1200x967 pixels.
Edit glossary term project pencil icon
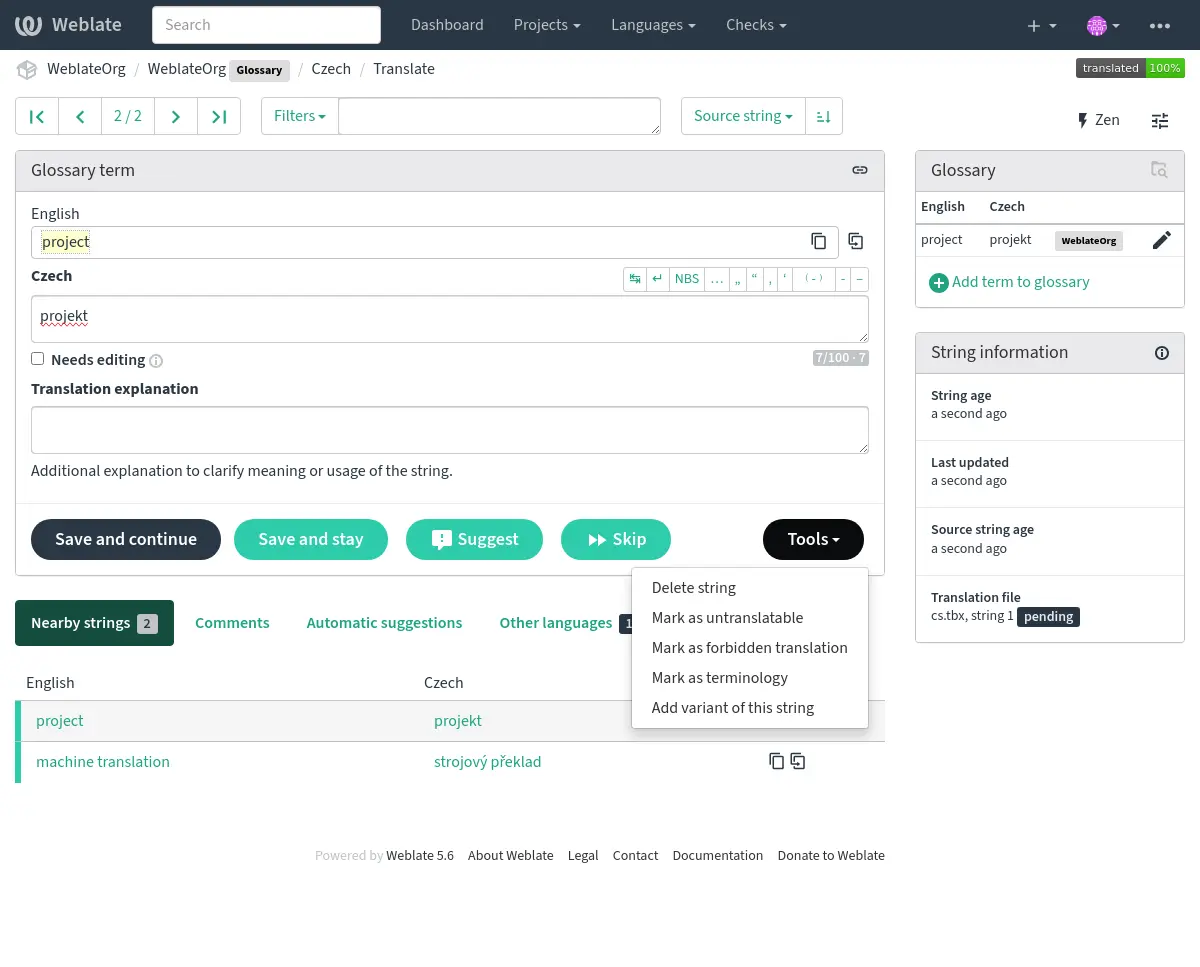tap(1161, 240)
